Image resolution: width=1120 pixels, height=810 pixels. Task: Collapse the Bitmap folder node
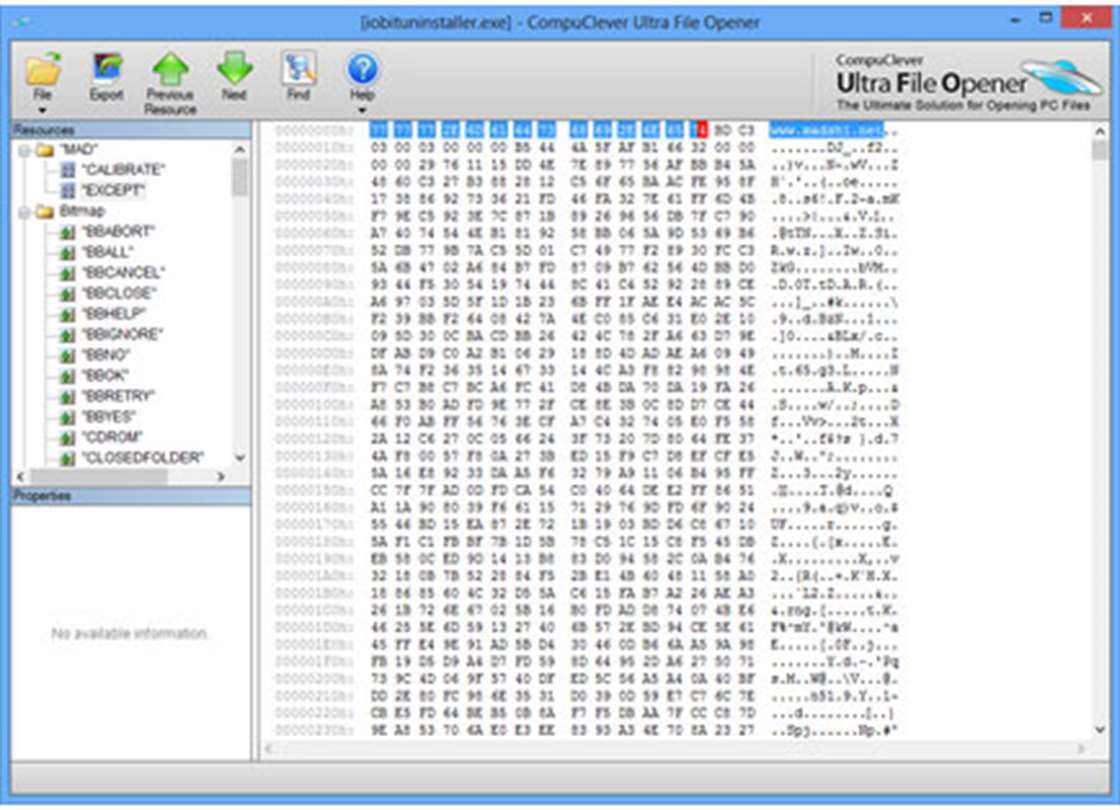pos(24,211)
